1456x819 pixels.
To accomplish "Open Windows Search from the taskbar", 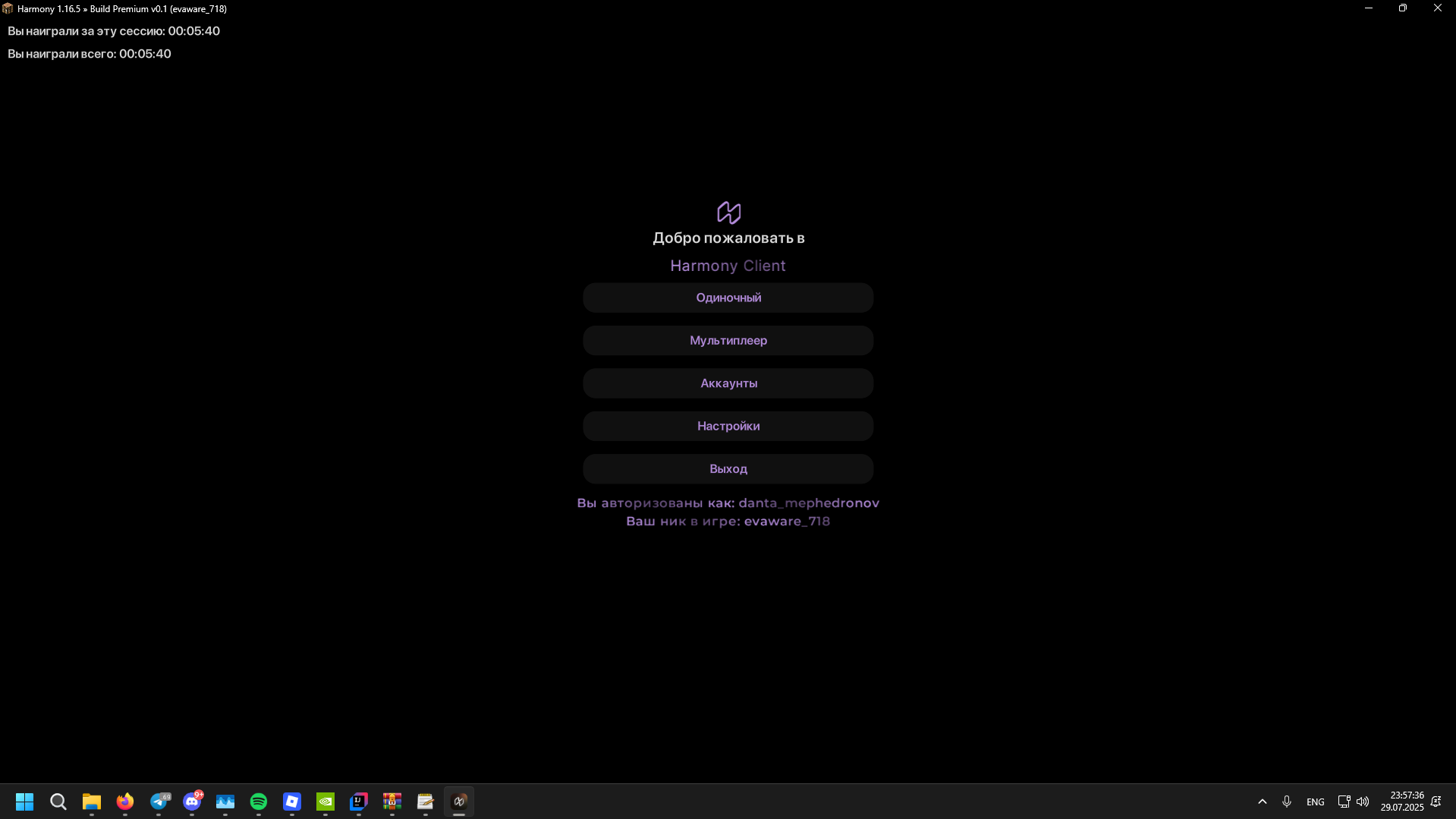I will tap(58, 802).
